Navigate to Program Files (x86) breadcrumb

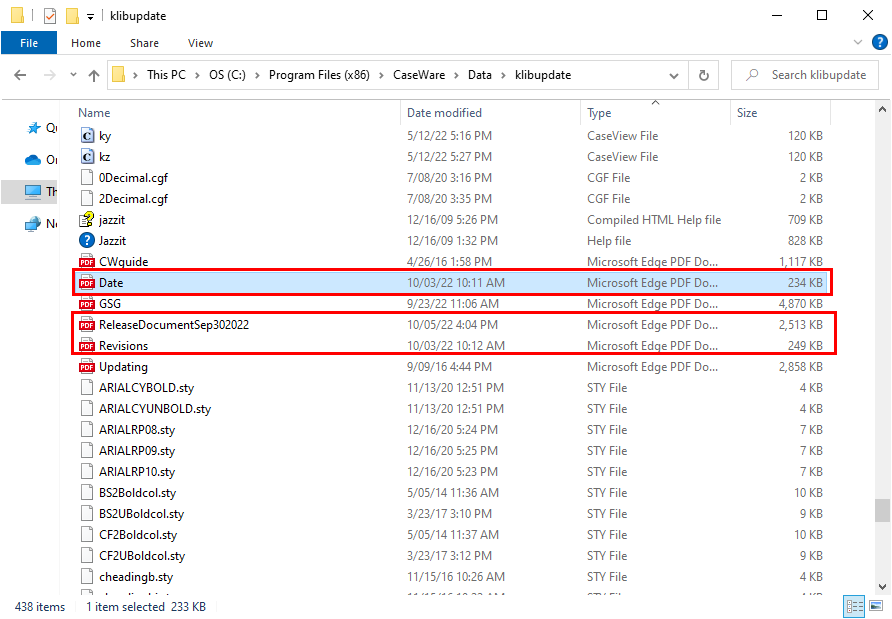click(319, 75)
